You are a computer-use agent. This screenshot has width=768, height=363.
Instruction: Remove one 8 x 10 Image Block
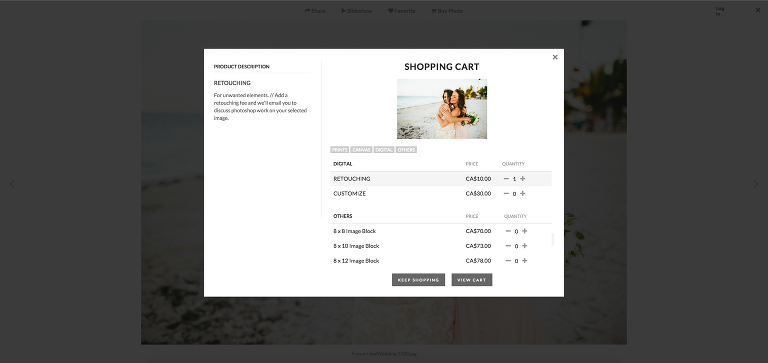[508, 245]
